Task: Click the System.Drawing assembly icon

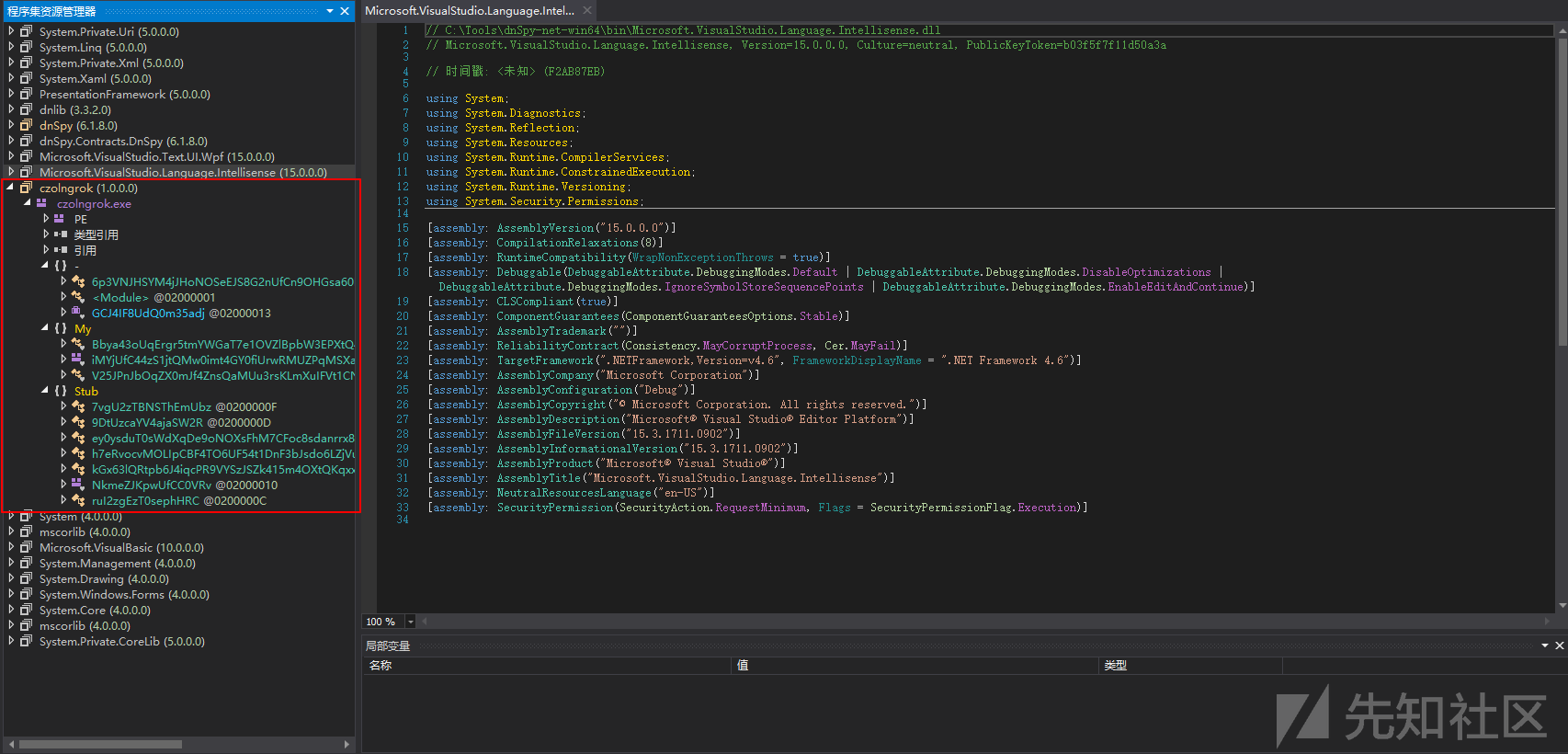Action: (x=27, y=578)
